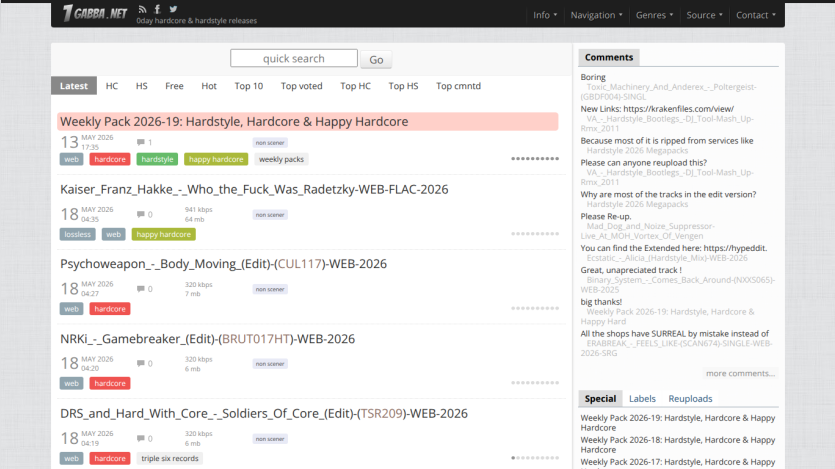Switch to the Reuploads sidebar tab
The image size is (835, 469).
click(690, 399)
